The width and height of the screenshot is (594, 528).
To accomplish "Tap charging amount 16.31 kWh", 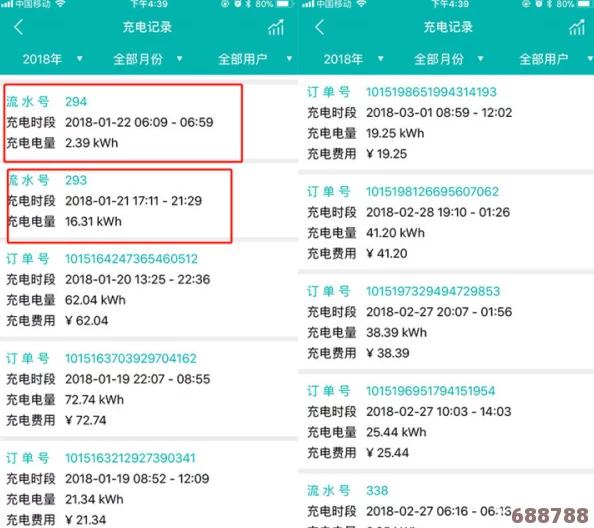I will 93,221.
